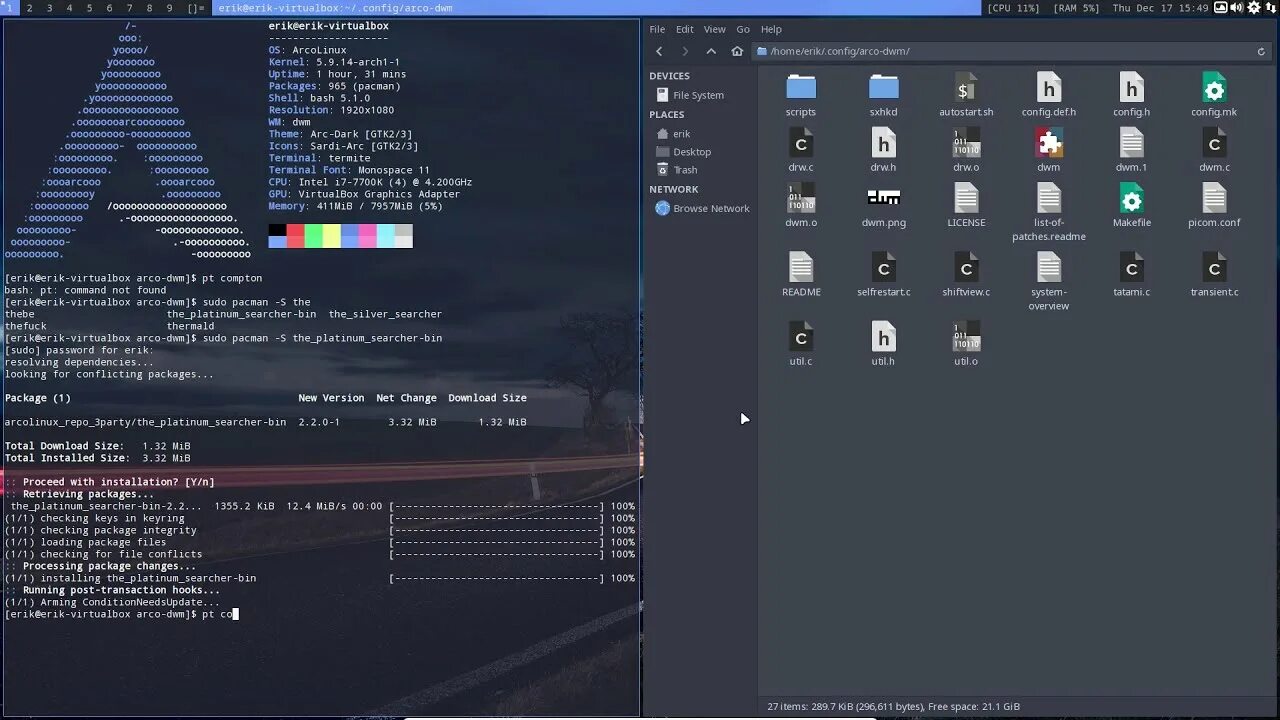Go forward in file manager history
Viewport: 1280px width, 720px height.
point(685,51)
